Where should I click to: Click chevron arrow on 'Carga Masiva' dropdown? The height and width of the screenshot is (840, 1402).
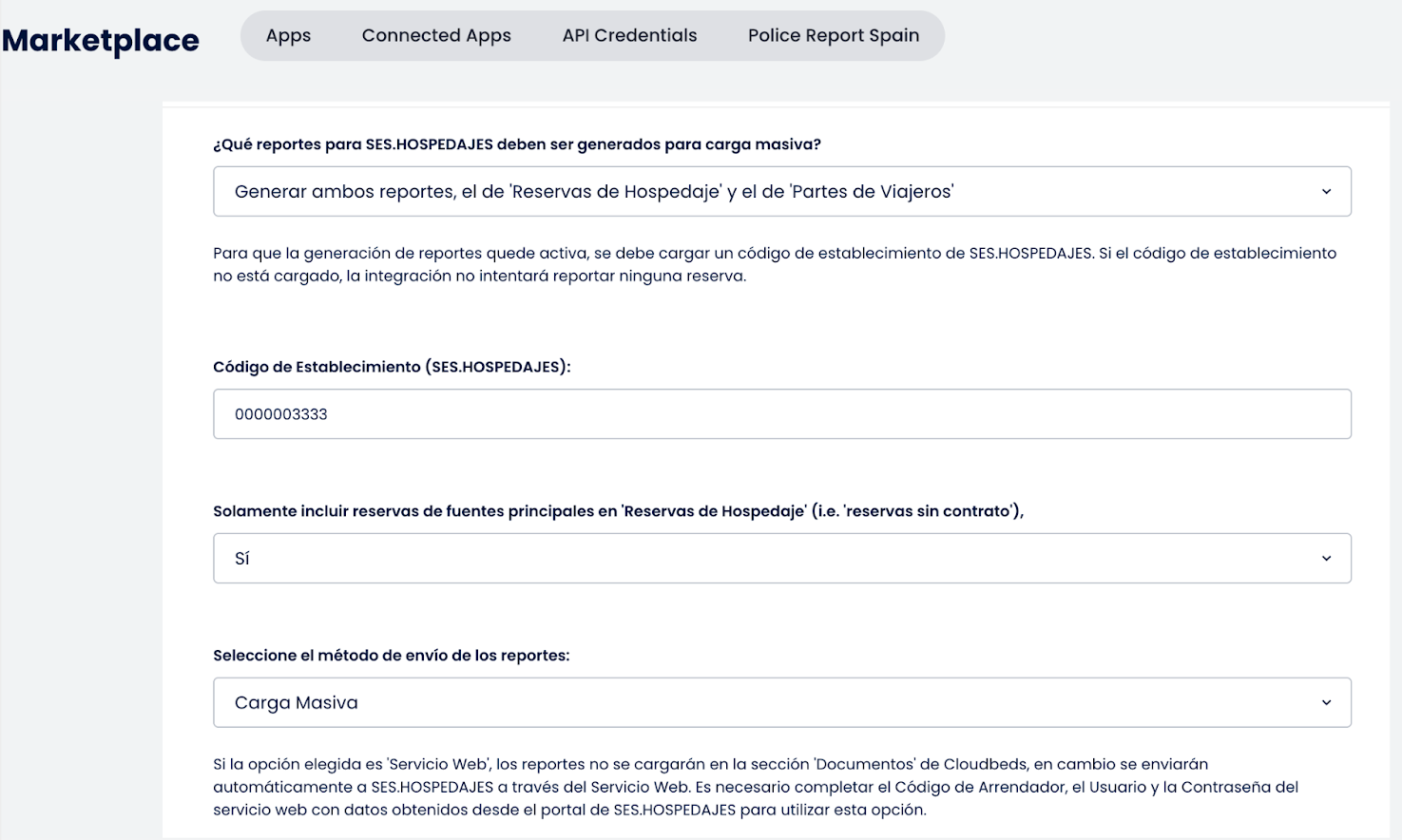tap(1326, 703)
